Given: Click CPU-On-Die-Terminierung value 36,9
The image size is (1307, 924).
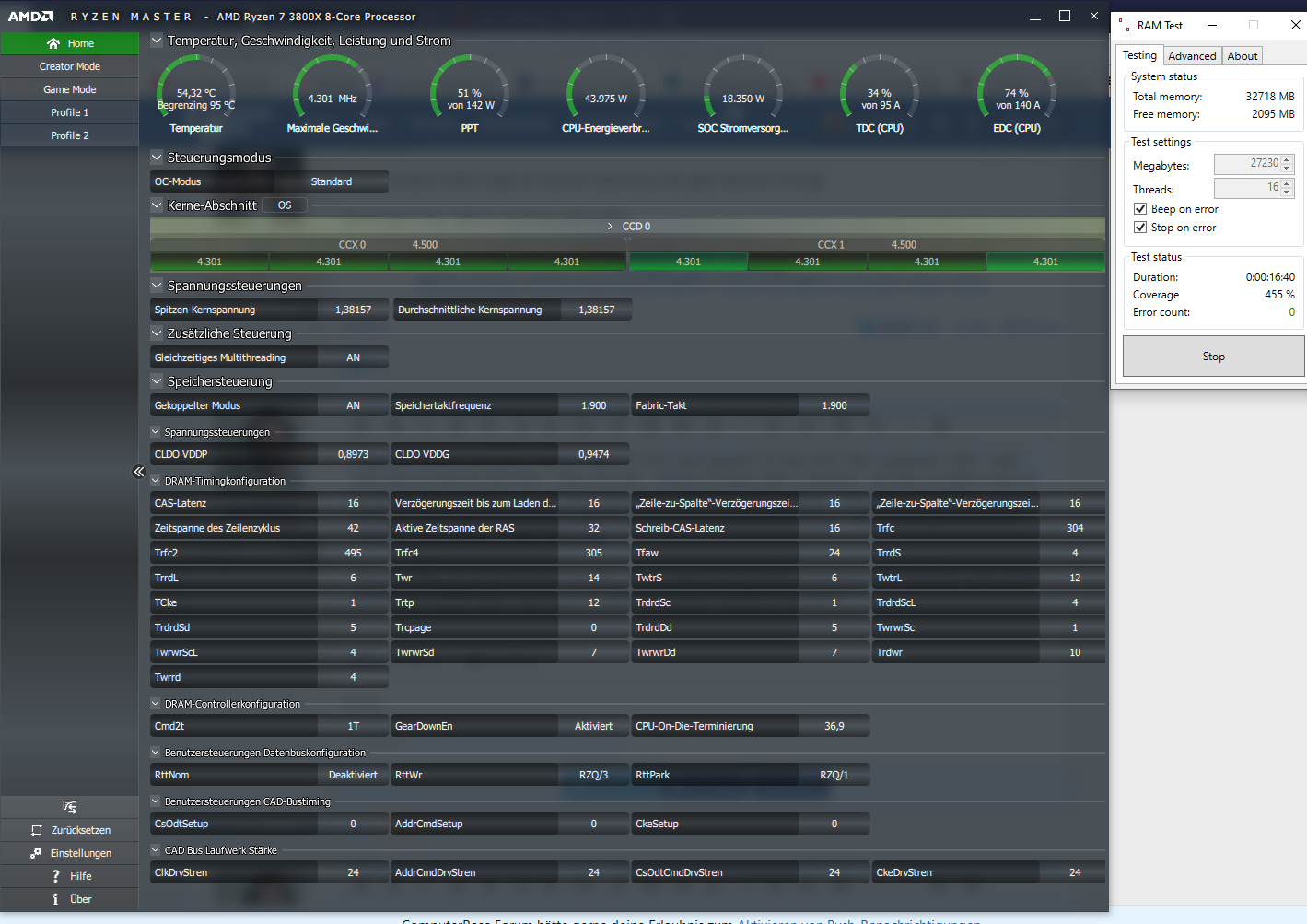Looking at the screenshot, I should [834, 726].
